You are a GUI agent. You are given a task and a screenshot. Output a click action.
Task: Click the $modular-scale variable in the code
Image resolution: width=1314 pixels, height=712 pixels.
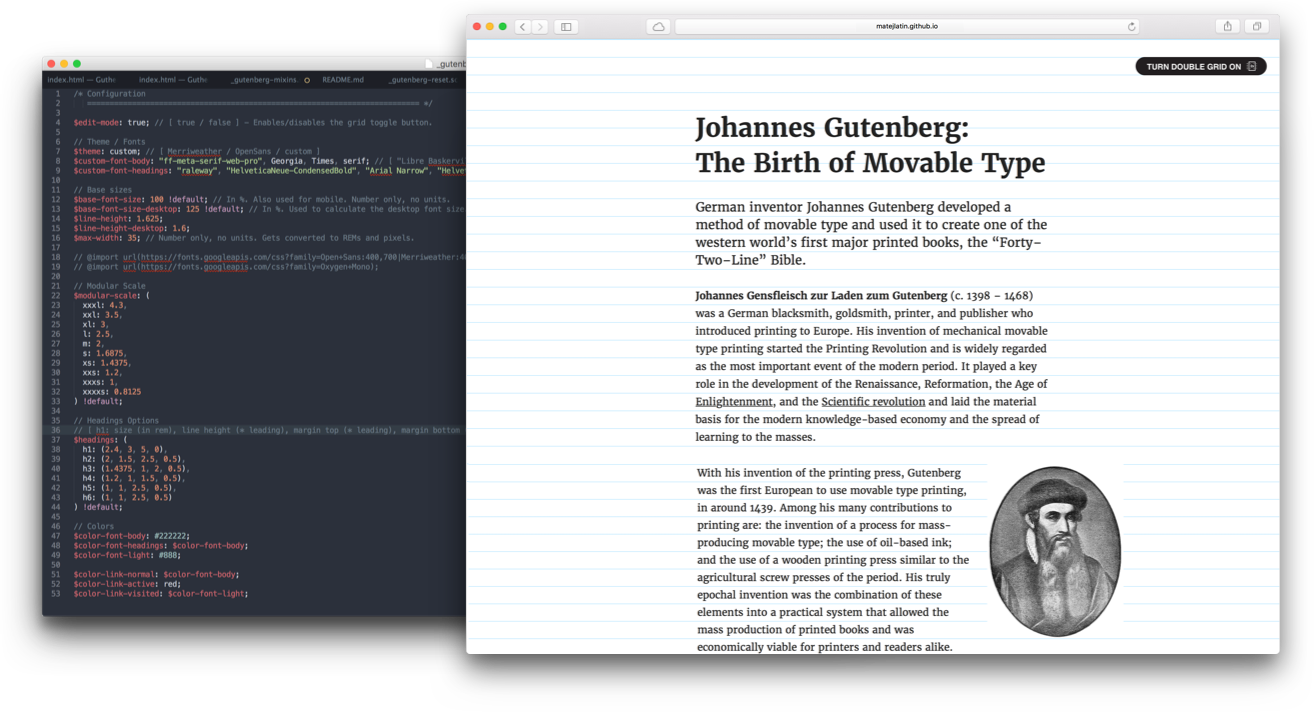(103, 295)
